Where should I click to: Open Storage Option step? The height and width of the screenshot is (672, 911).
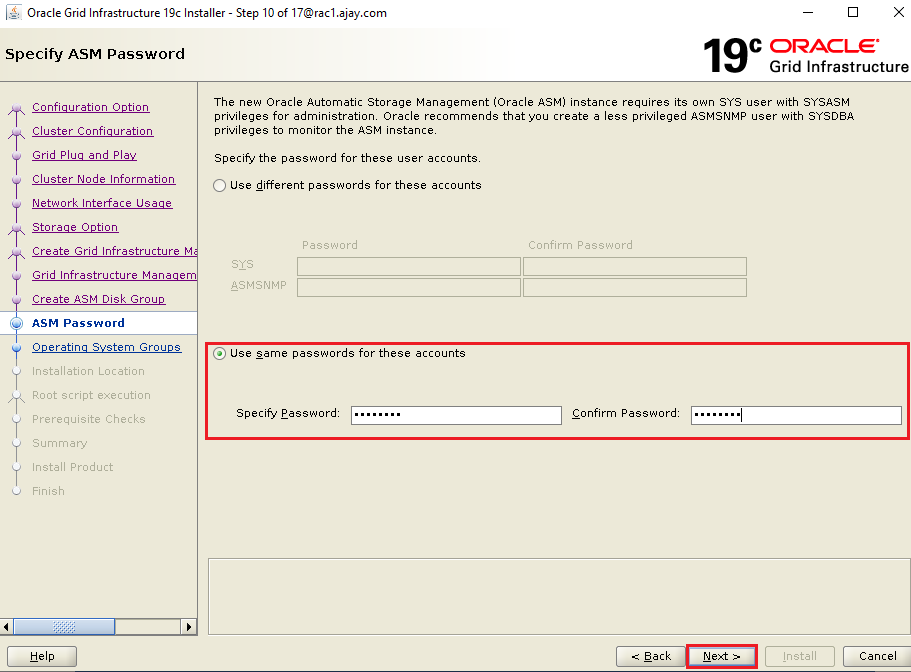tap(75, 227)
